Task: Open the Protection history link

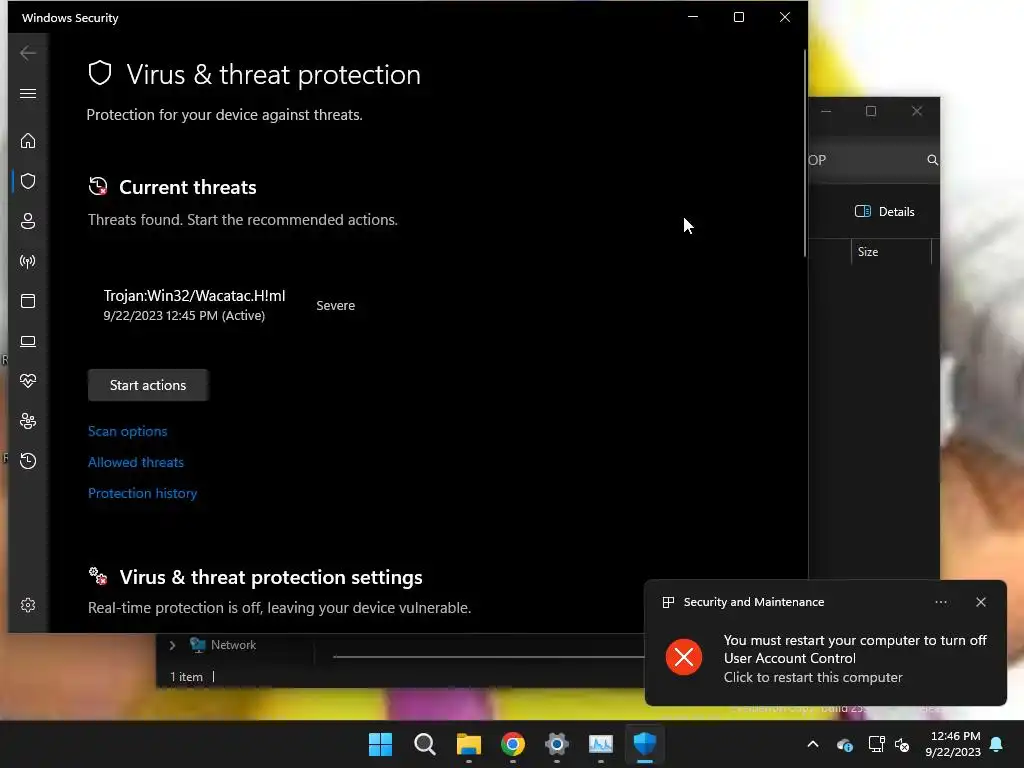Action: tap(142, 493)
